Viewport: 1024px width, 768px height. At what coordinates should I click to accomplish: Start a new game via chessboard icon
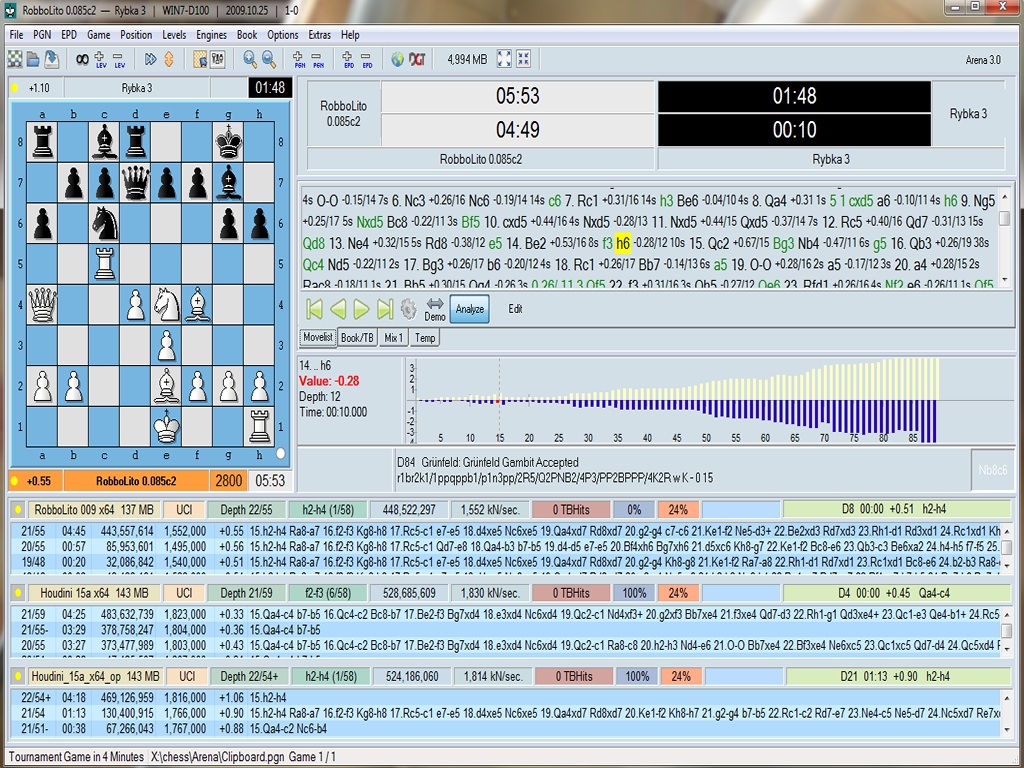pos(14,59)
